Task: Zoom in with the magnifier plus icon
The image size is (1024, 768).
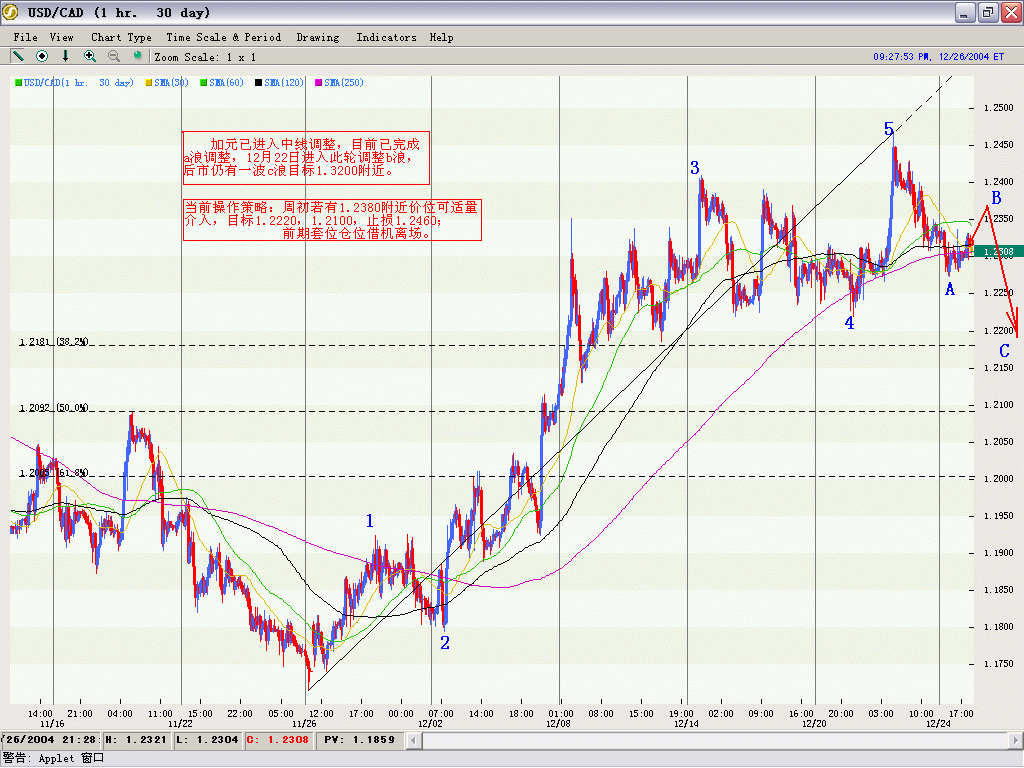Action: tap(89, 56)
